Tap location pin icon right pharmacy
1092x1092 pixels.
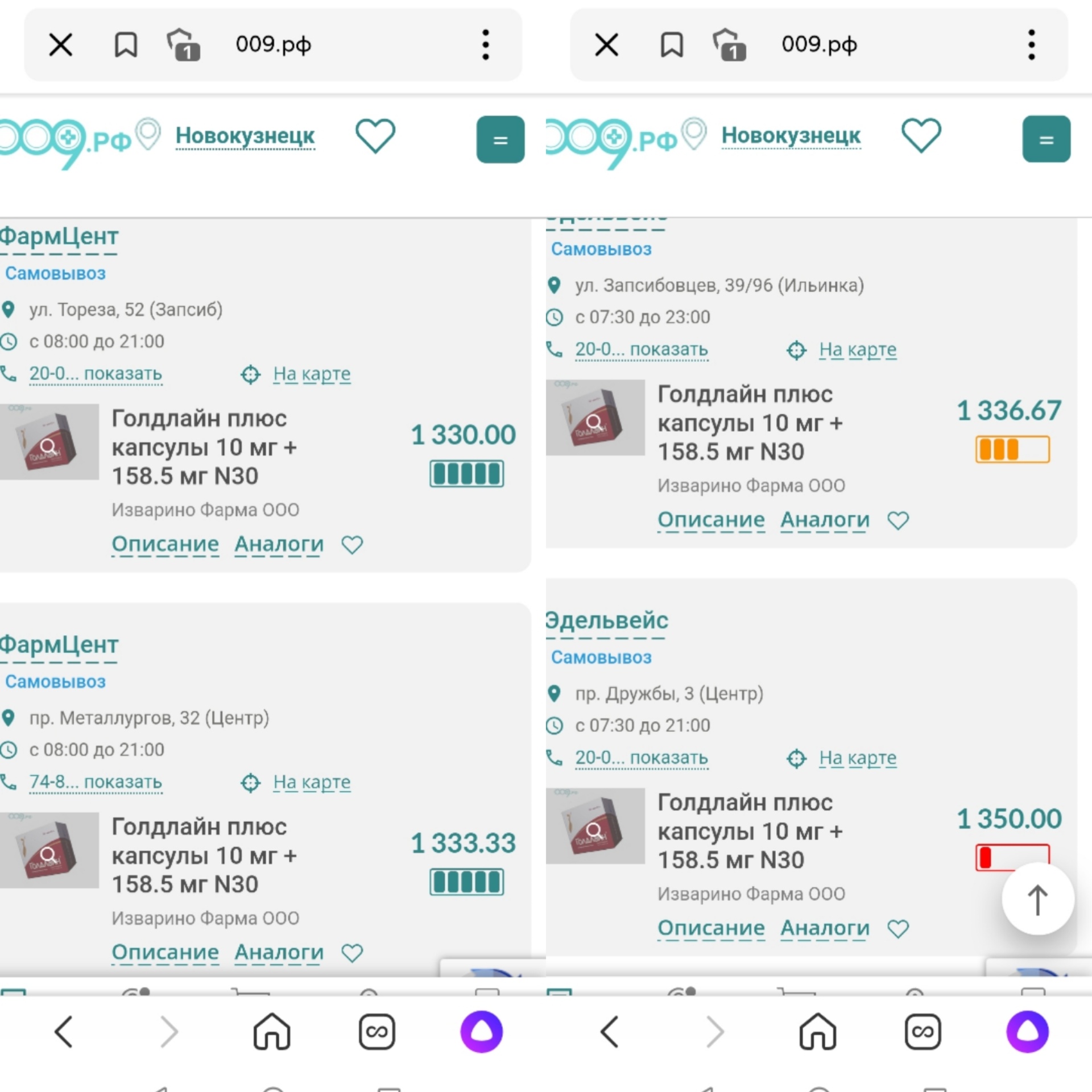(x=557, y=285)
